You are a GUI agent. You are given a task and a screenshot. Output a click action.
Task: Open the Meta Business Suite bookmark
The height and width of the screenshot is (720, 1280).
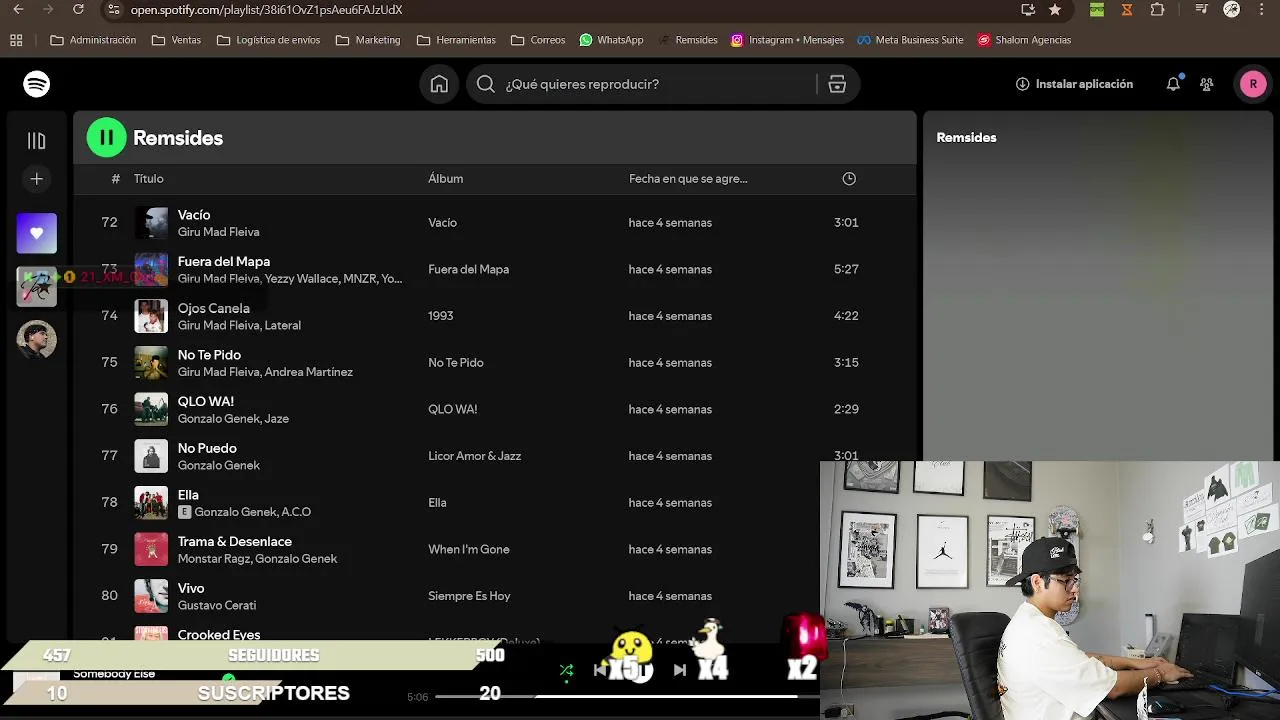910,40
